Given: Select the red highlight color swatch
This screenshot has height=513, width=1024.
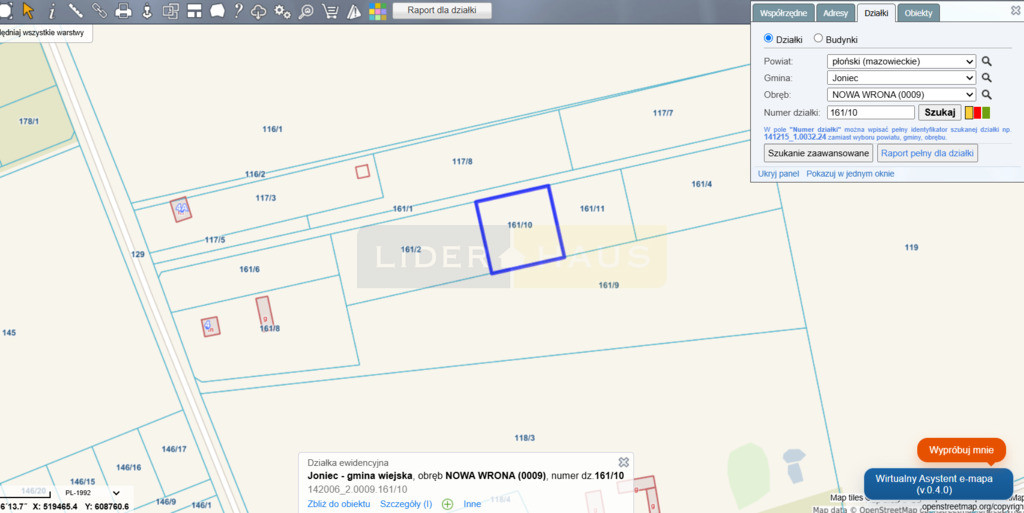Looking at the screenshot, I should [978, 112].
